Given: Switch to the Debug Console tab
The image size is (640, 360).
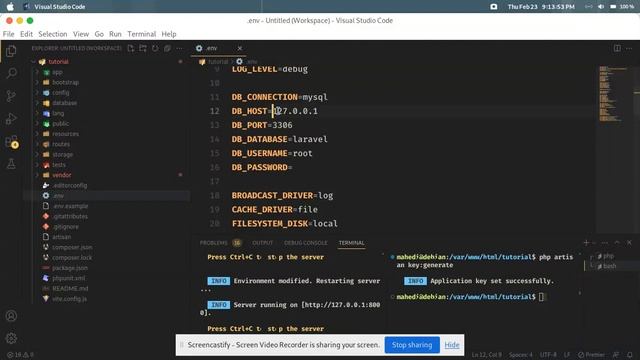Looking at the screenshot, I should coord(306,243).
